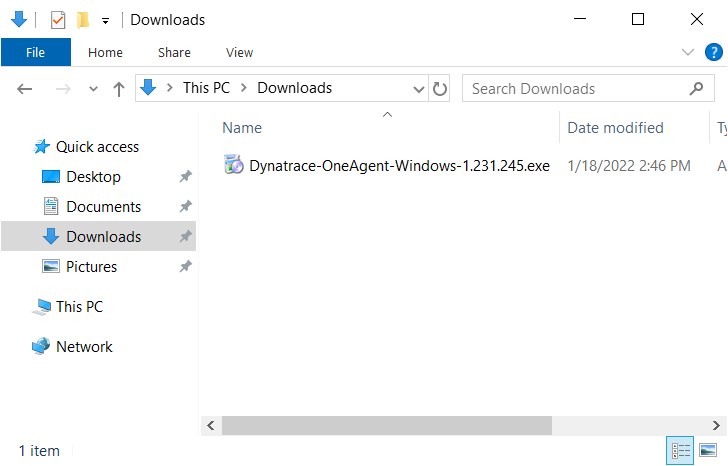Select Network in the navigation pane
This screenshot has height=466, width=728.
(x=84, y=346)
